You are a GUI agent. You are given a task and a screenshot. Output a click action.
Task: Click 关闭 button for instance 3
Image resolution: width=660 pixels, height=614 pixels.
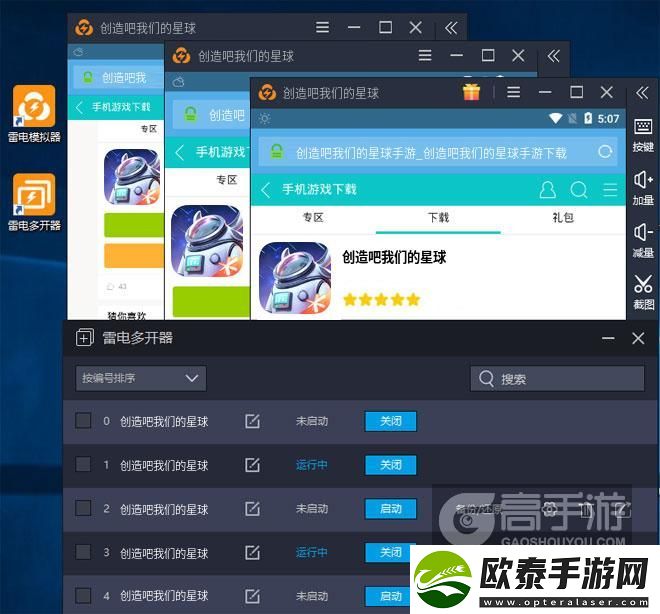tap(388, 553)
